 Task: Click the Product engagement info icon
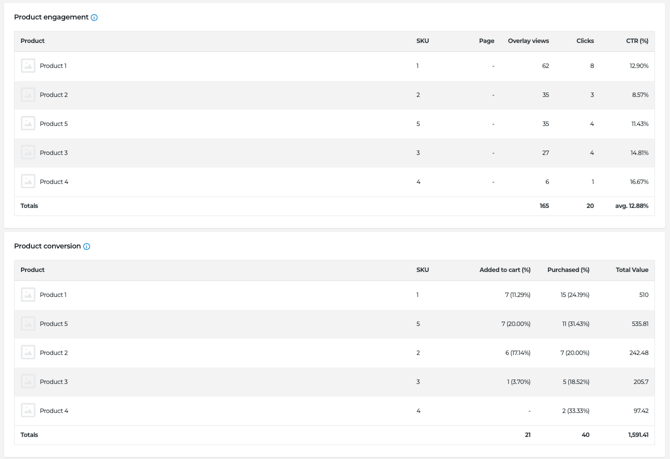coord(95,18)
